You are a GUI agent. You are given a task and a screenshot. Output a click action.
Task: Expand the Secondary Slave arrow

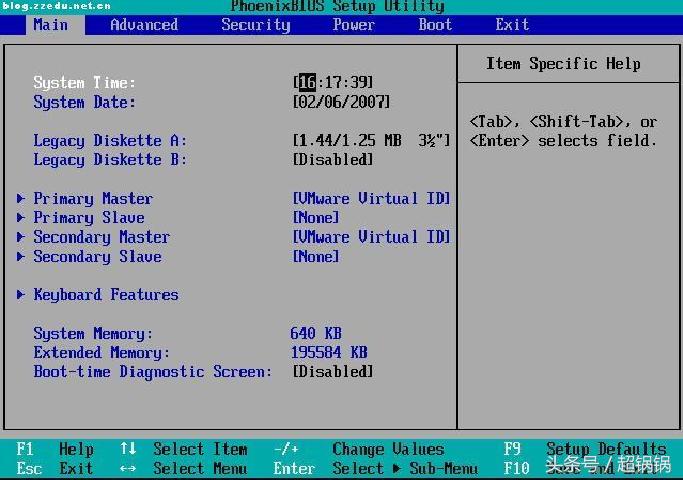click(21, 257)
